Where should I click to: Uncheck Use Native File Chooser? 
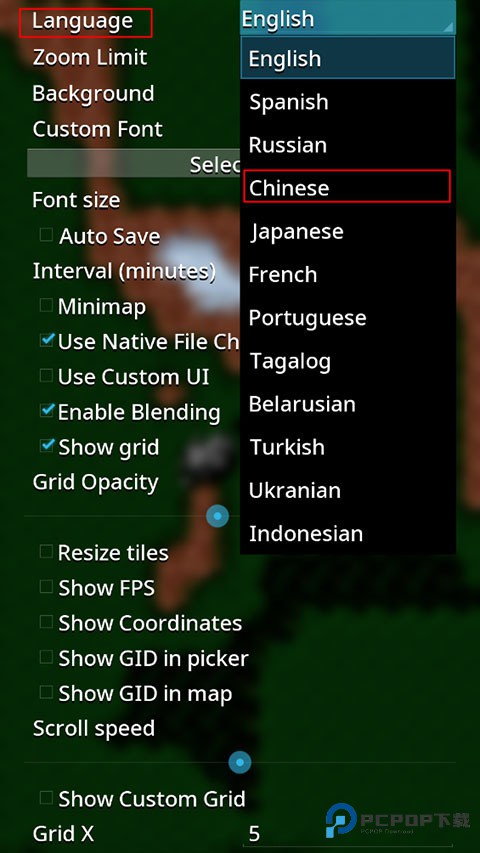click(x=47, y=341)
